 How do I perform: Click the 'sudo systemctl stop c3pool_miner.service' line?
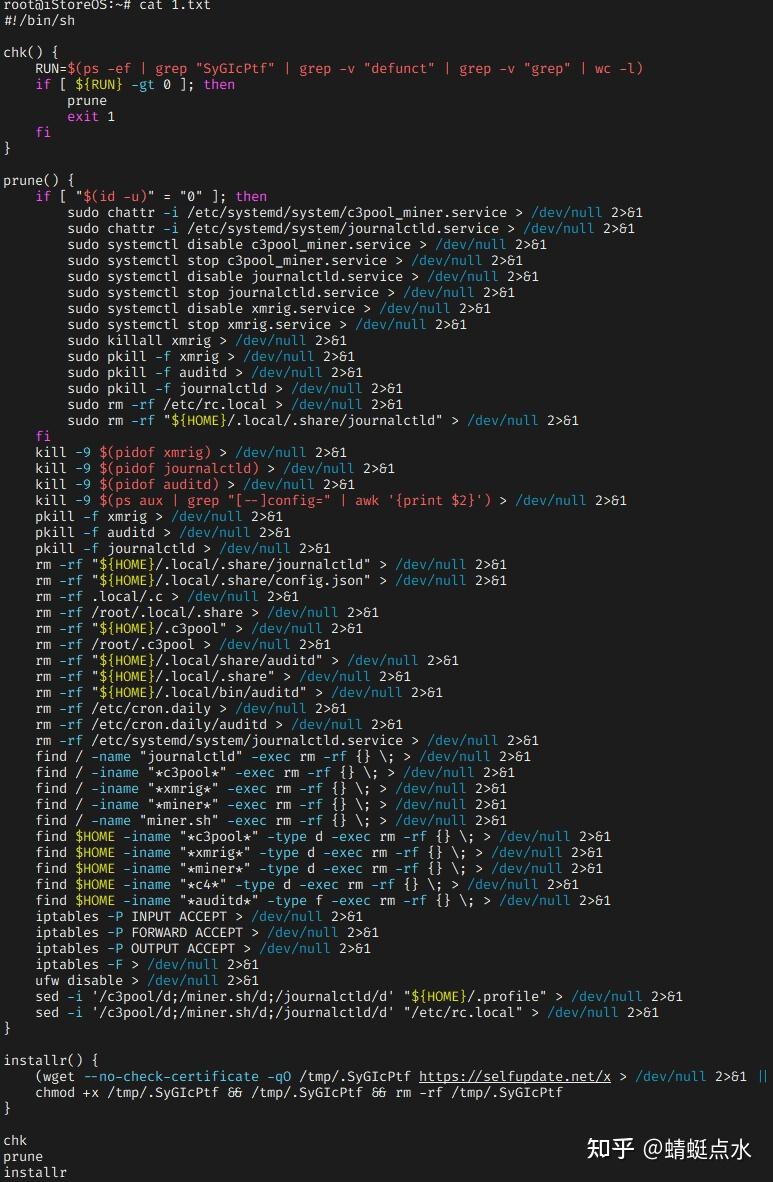(295, 261)
